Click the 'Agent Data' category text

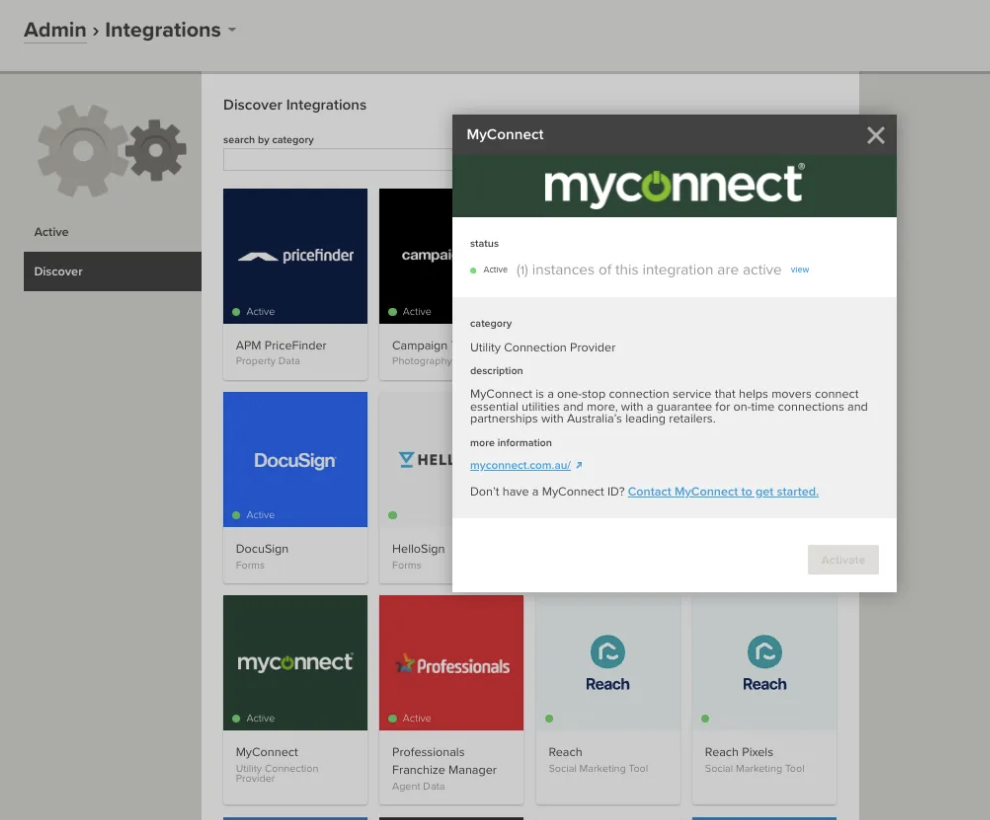point(418,787)
